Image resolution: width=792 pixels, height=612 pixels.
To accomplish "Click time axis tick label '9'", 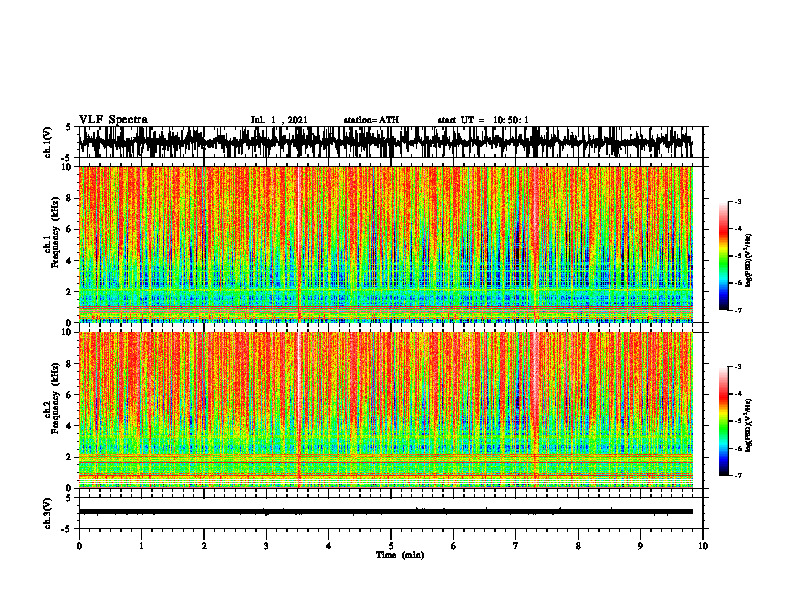I will tap(640, 546).
